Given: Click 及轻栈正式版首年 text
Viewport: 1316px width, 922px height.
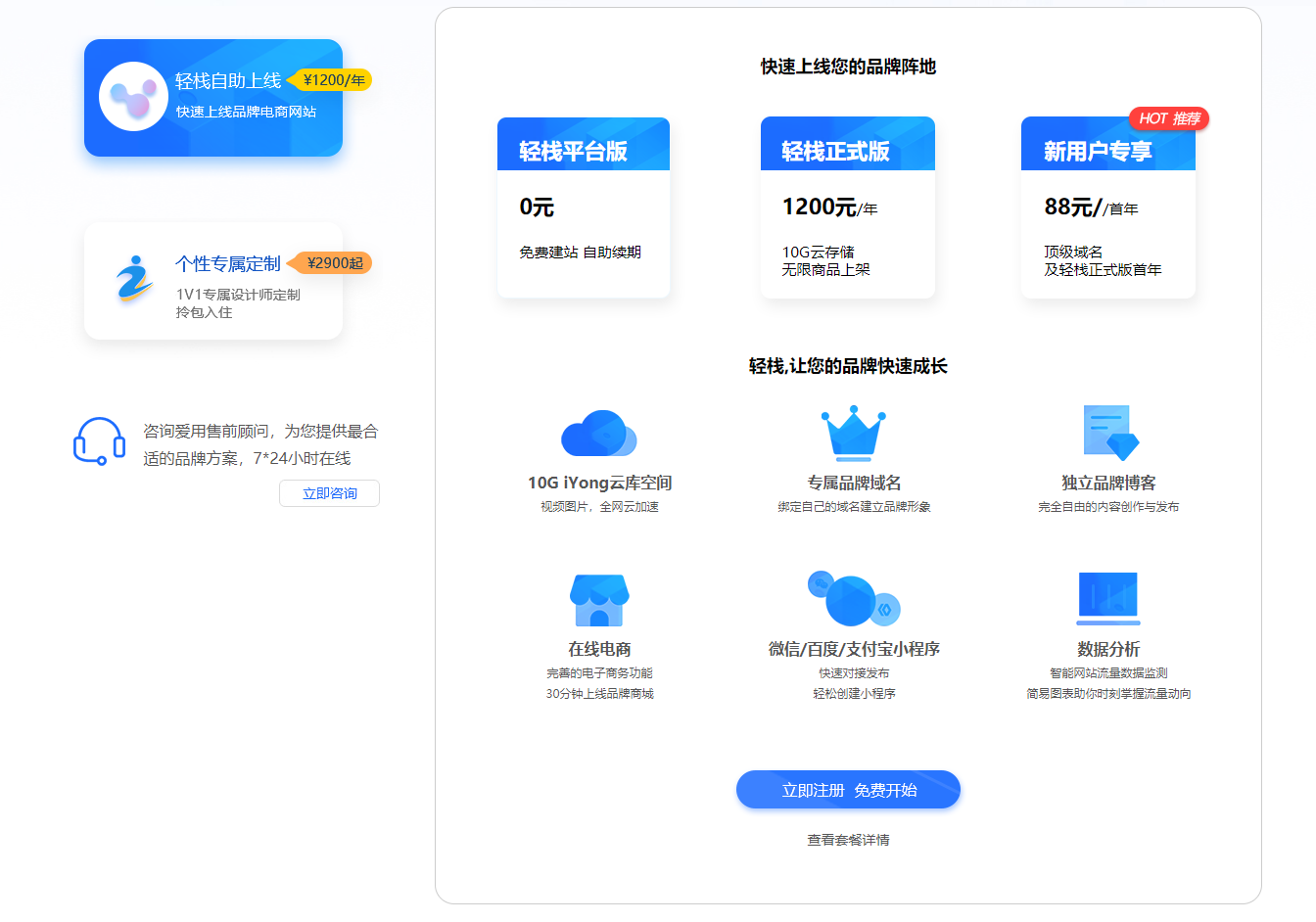Looking at the screenshot, I should 1103,270.
